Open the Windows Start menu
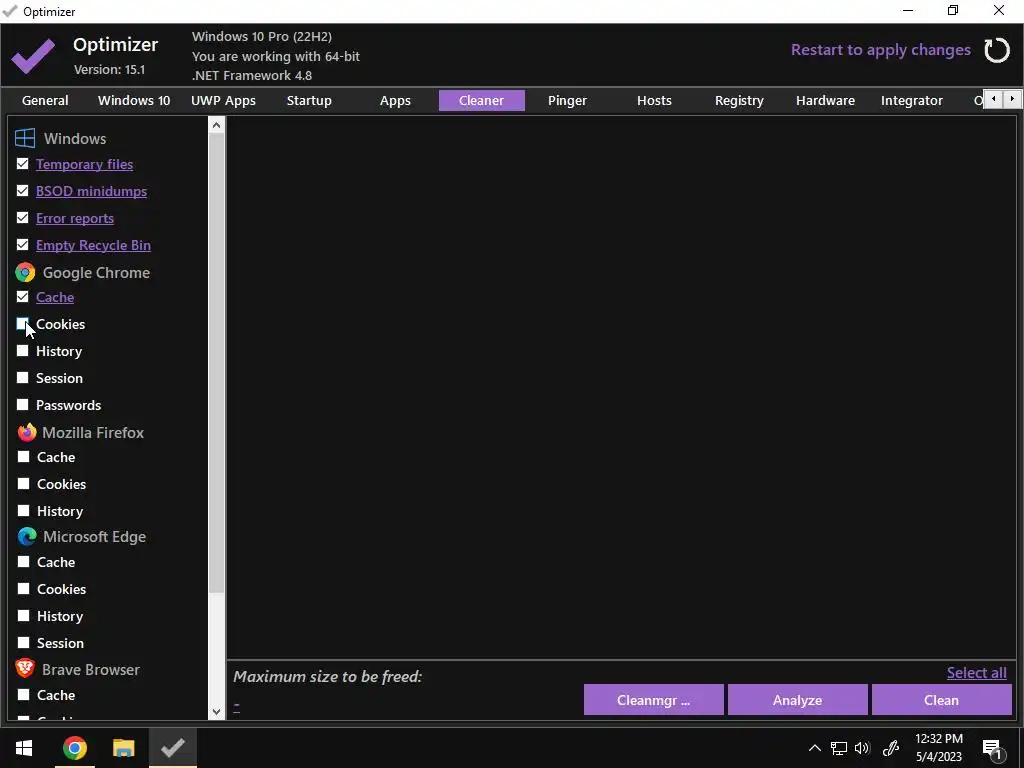This screenshot has height=768, width=1024. pos(24,748)
